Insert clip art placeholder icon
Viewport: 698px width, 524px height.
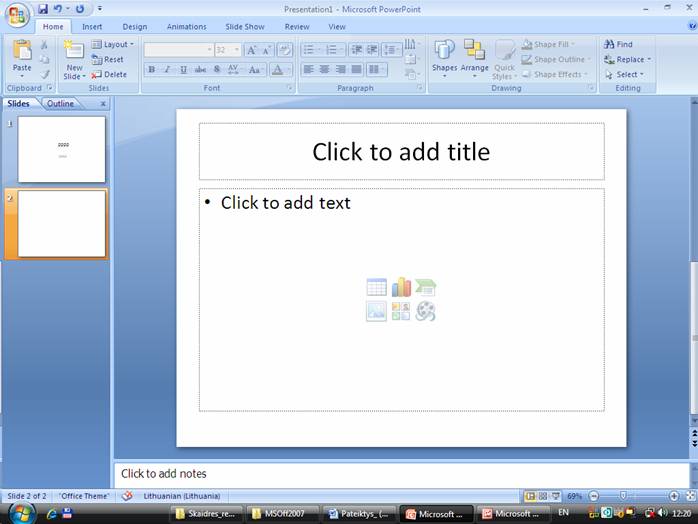pos(401,311)
